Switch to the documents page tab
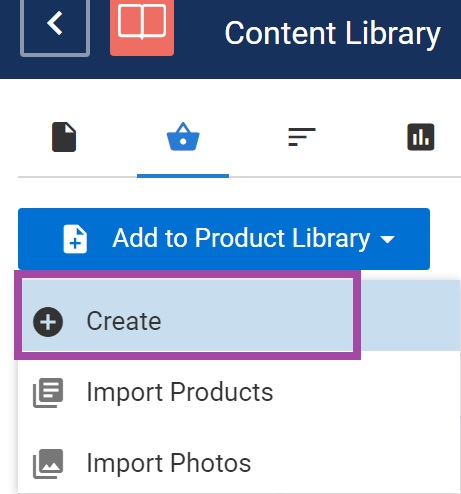This screenshot has height=494, width=461. click(x=64, y=137)
